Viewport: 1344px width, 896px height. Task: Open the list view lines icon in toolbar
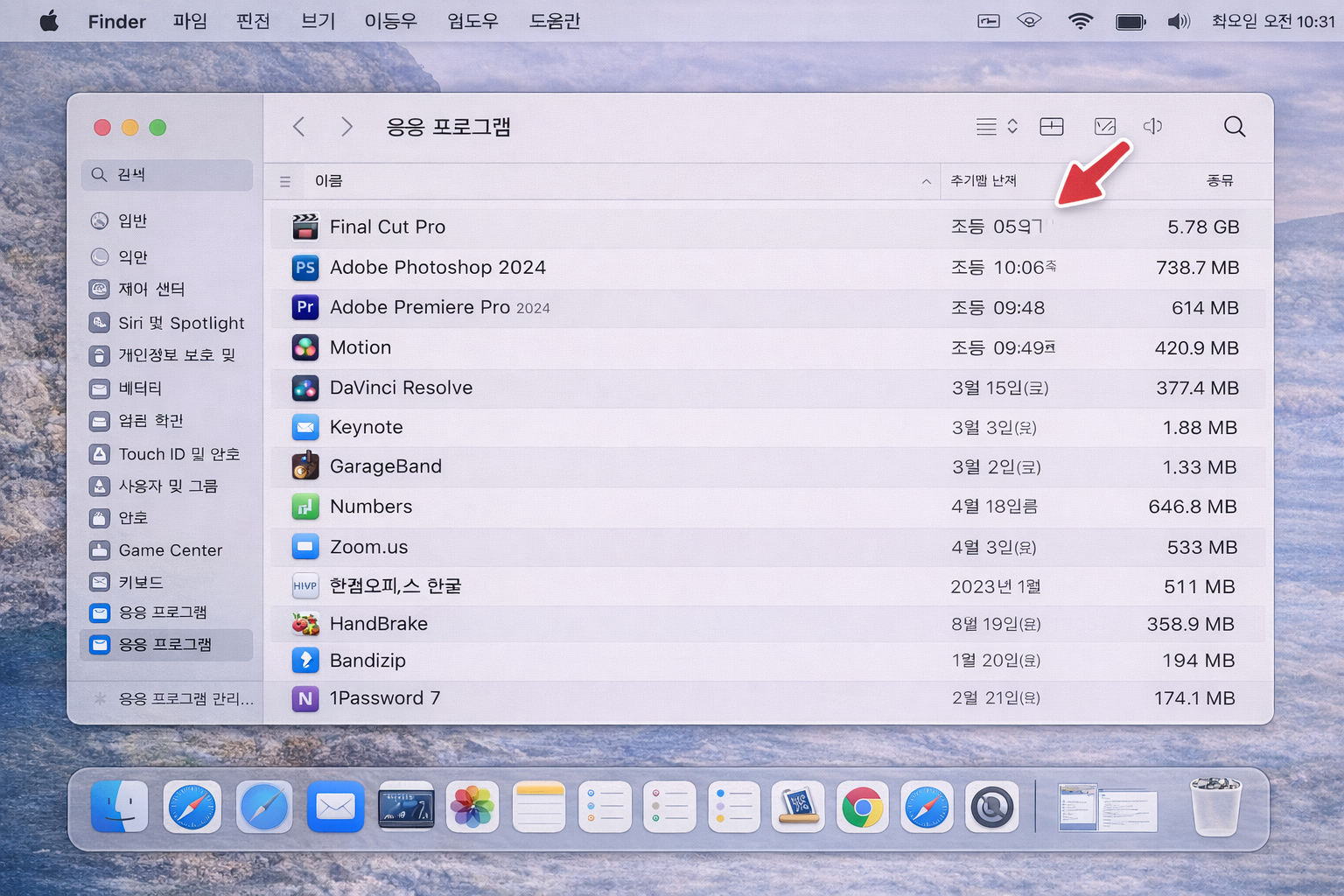(x=986, y=127)
